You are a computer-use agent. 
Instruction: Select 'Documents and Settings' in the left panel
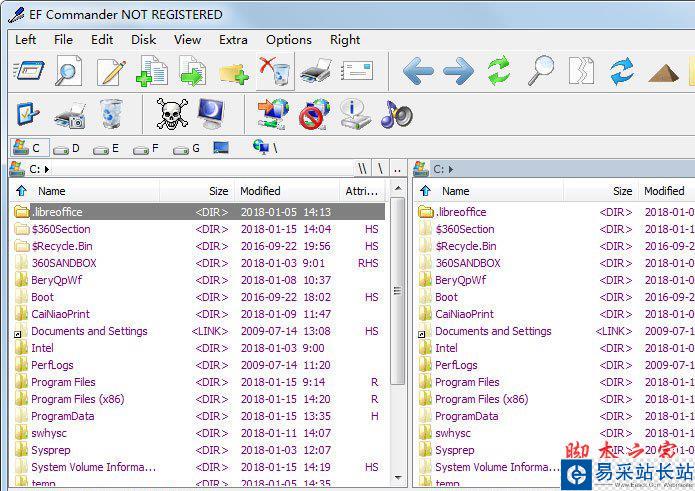point(198,331)
